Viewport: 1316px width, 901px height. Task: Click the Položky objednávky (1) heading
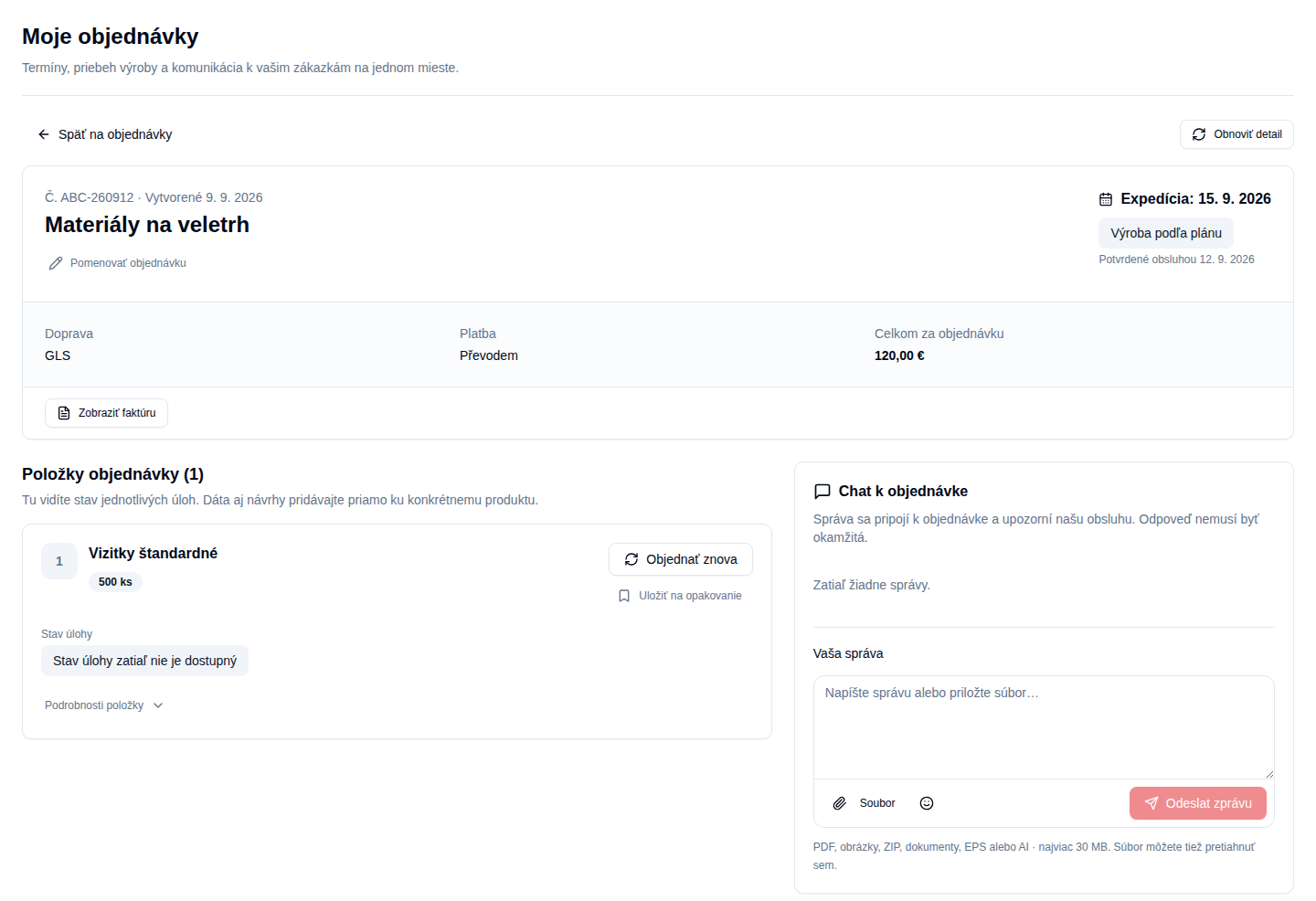113,474
